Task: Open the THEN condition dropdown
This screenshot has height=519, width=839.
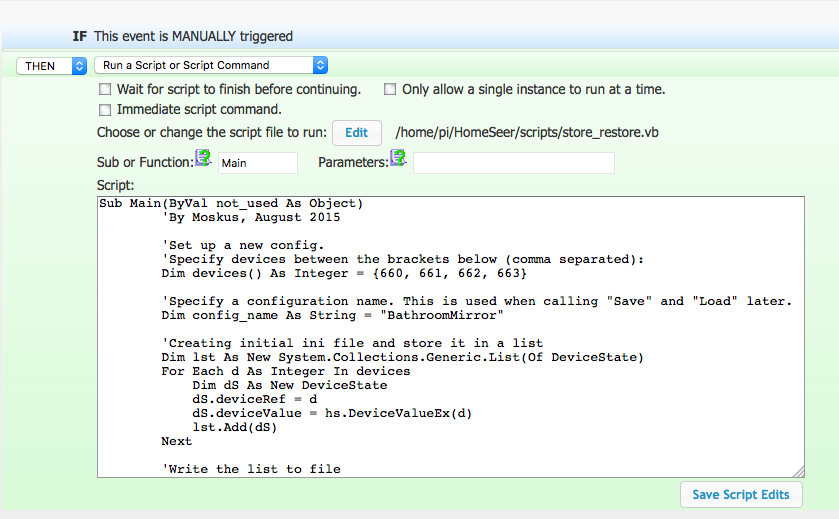Action: tap(51, 66)
